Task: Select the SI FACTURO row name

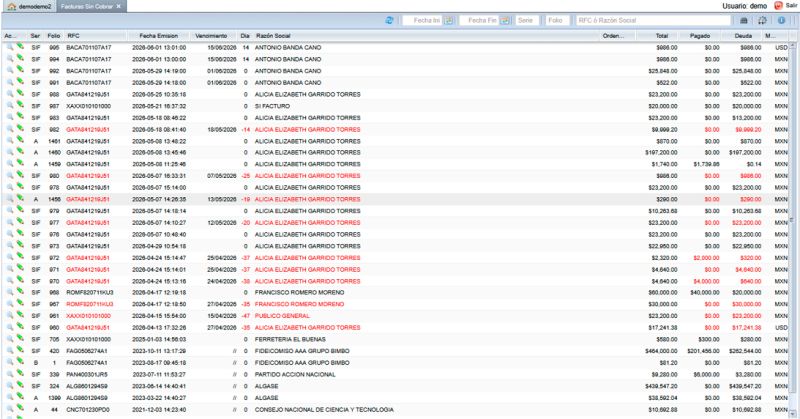Action: coord(272,106)
